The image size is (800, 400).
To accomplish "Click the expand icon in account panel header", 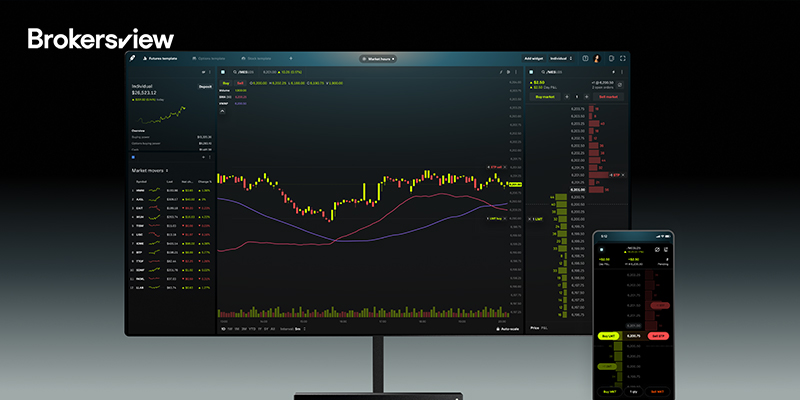I will 204,72.
